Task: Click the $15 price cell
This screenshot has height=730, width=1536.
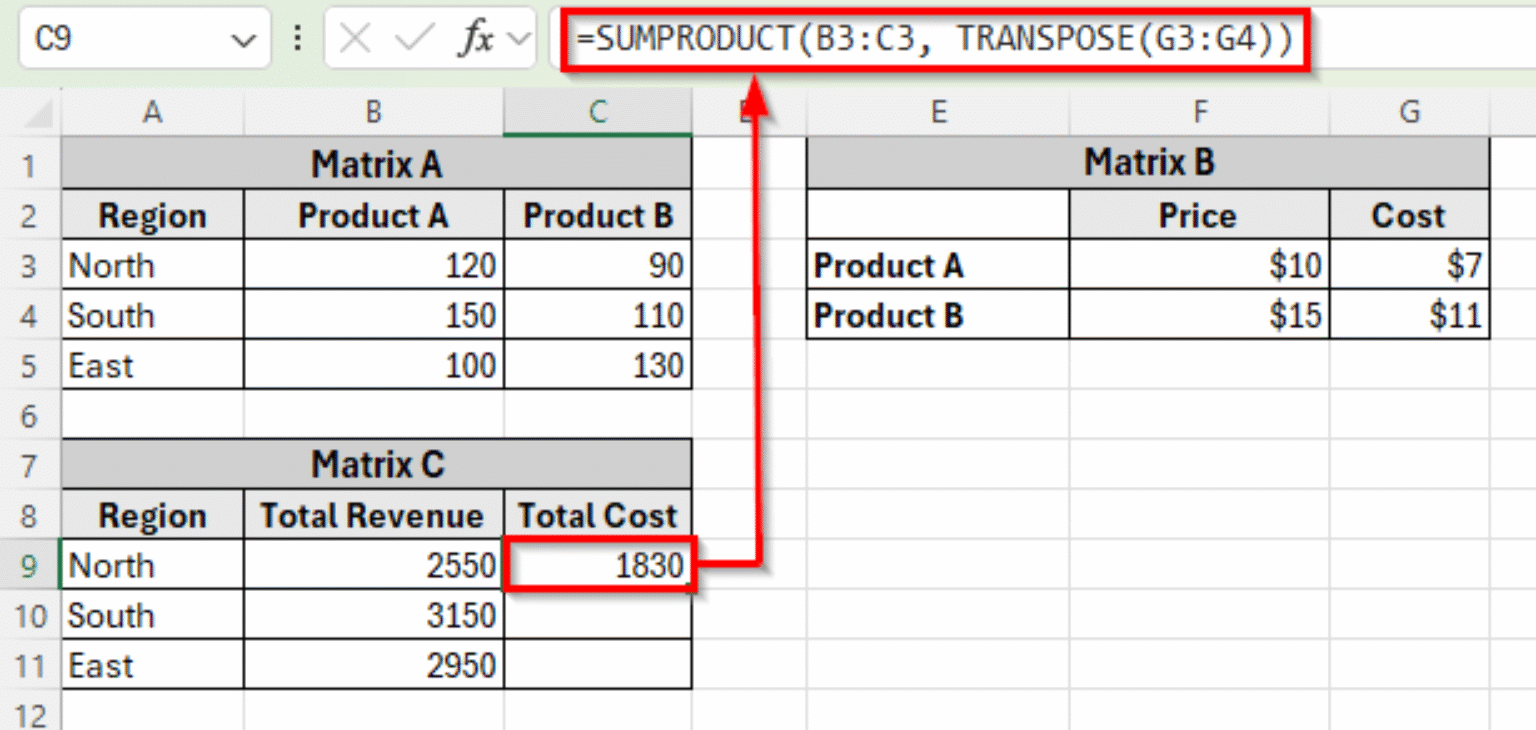Action: pyautogui.click(x=1199, y=314)
